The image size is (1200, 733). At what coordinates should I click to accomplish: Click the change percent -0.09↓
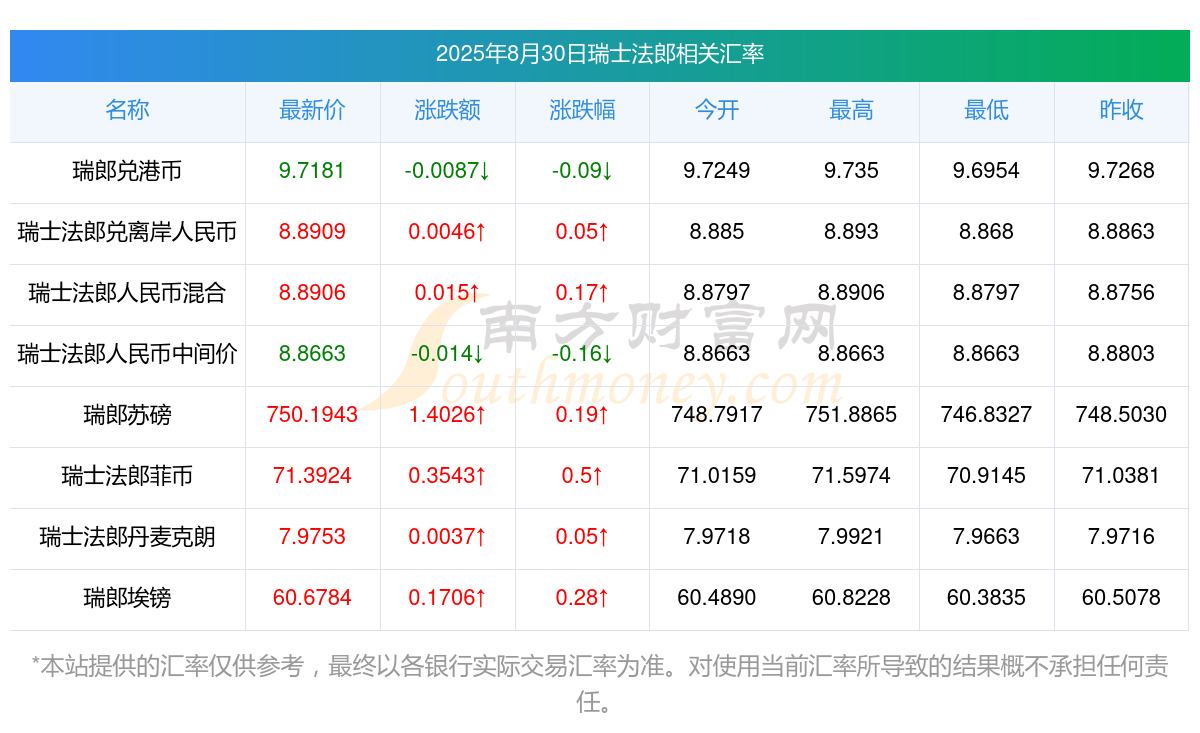point(582,171)
